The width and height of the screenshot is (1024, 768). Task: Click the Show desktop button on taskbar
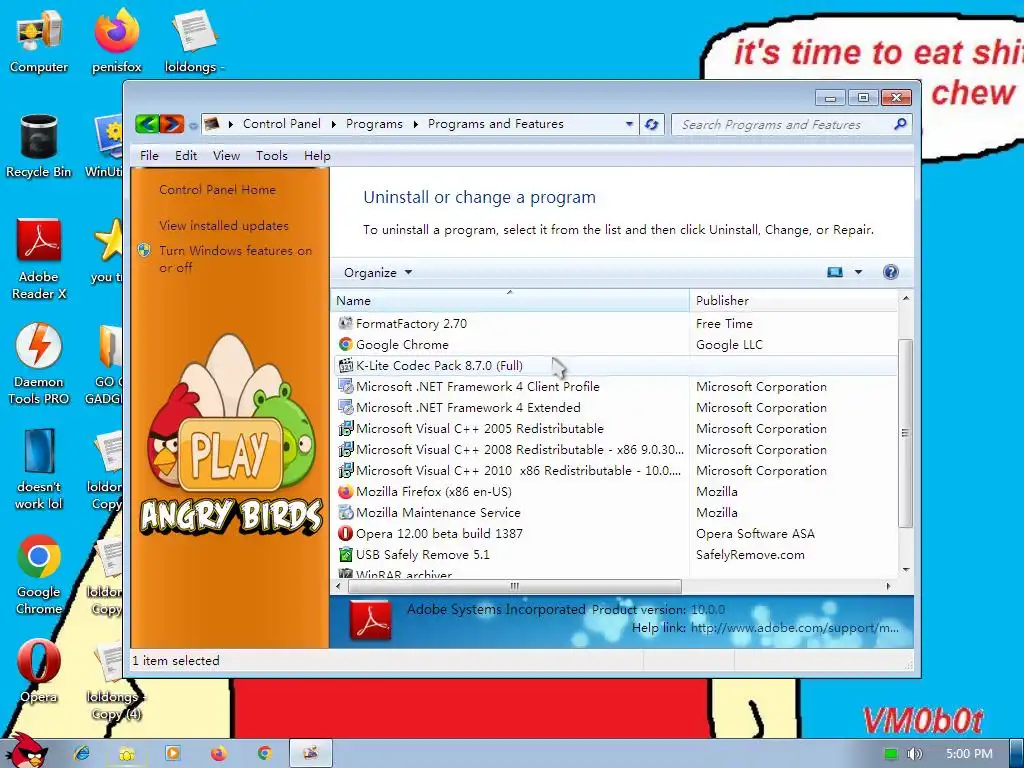click(1017, 753)
